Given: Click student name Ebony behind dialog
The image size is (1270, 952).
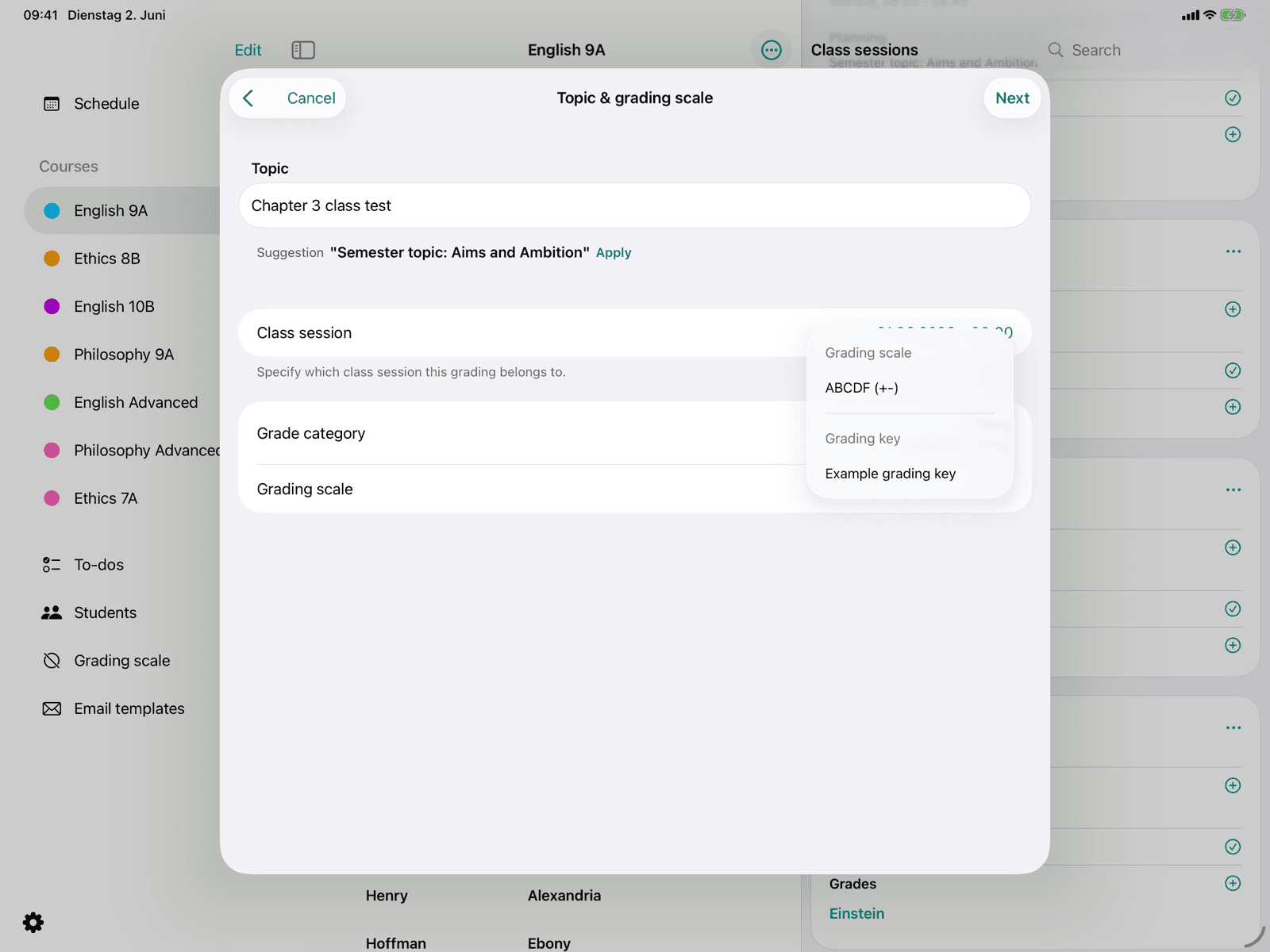Looking at the screenshot, I should pos(548,943).
